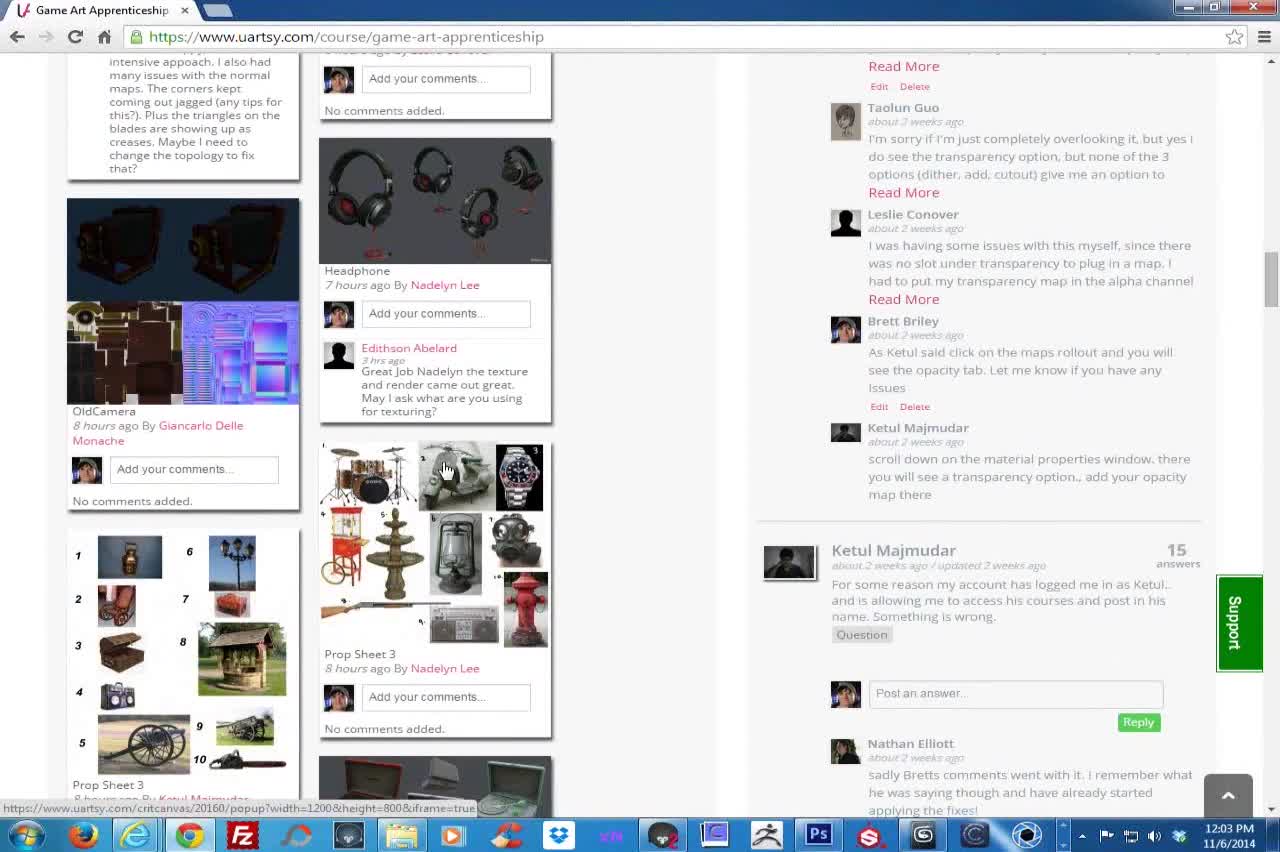Open Ketul Majmudar's numbered Prop Sheet 3 image
Image resolution: width=1280 pixels, height=852 pixels.
(x=183, y=654)
